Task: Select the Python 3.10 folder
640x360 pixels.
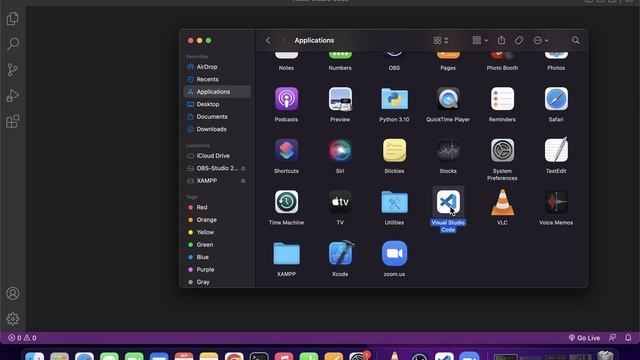Action: [x=394, y=99]
